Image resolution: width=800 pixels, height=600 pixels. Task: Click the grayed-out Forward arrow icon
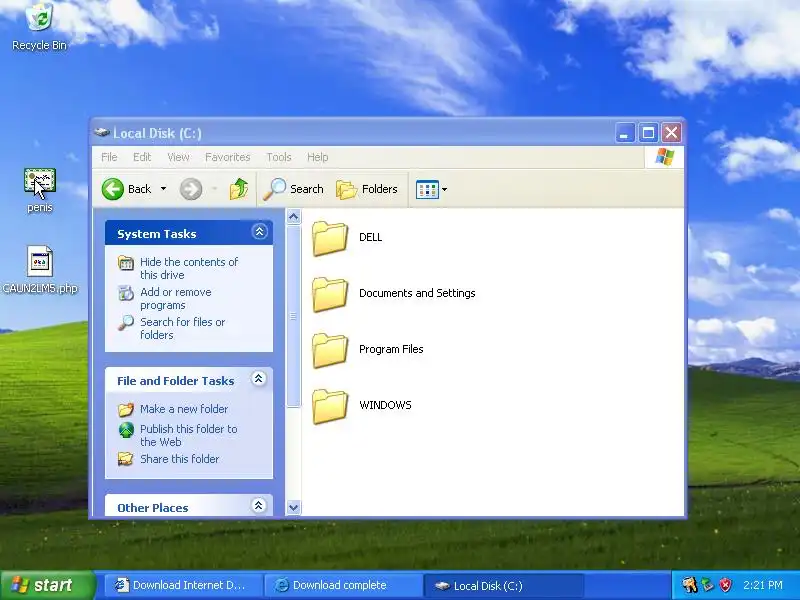[191, 189]
